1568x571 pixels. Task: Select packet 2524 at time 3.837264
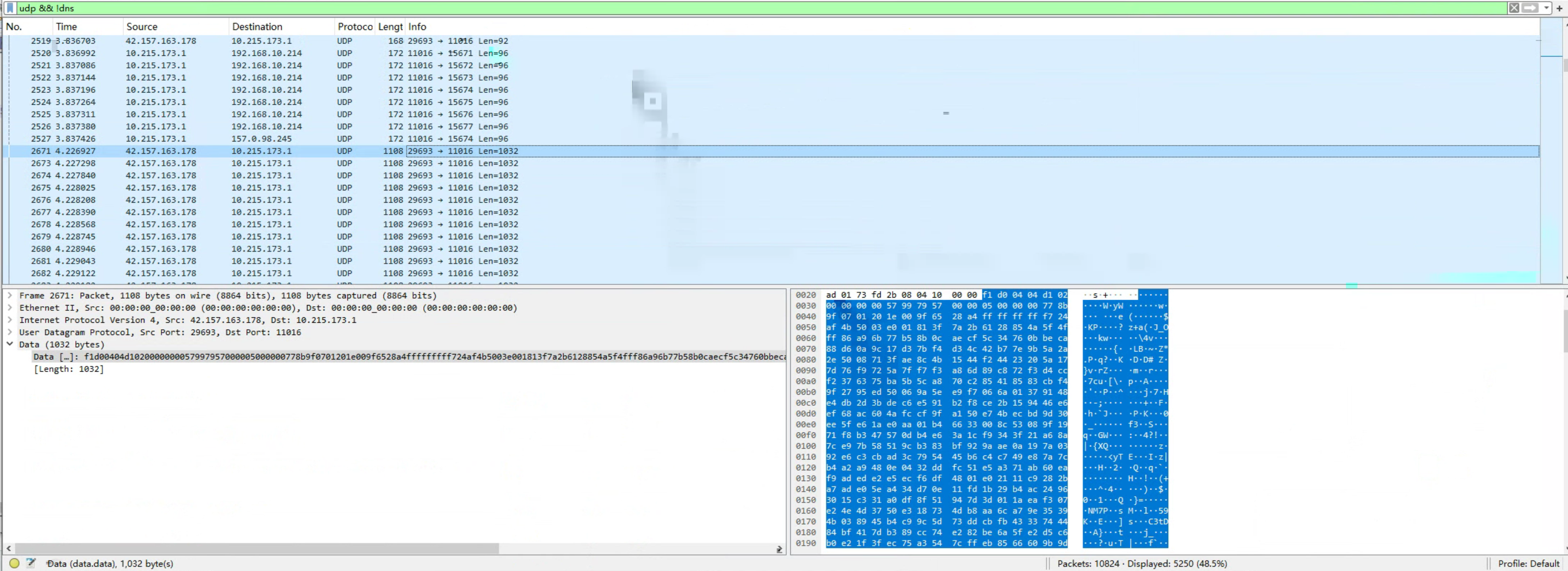click(x=771, y=102)
